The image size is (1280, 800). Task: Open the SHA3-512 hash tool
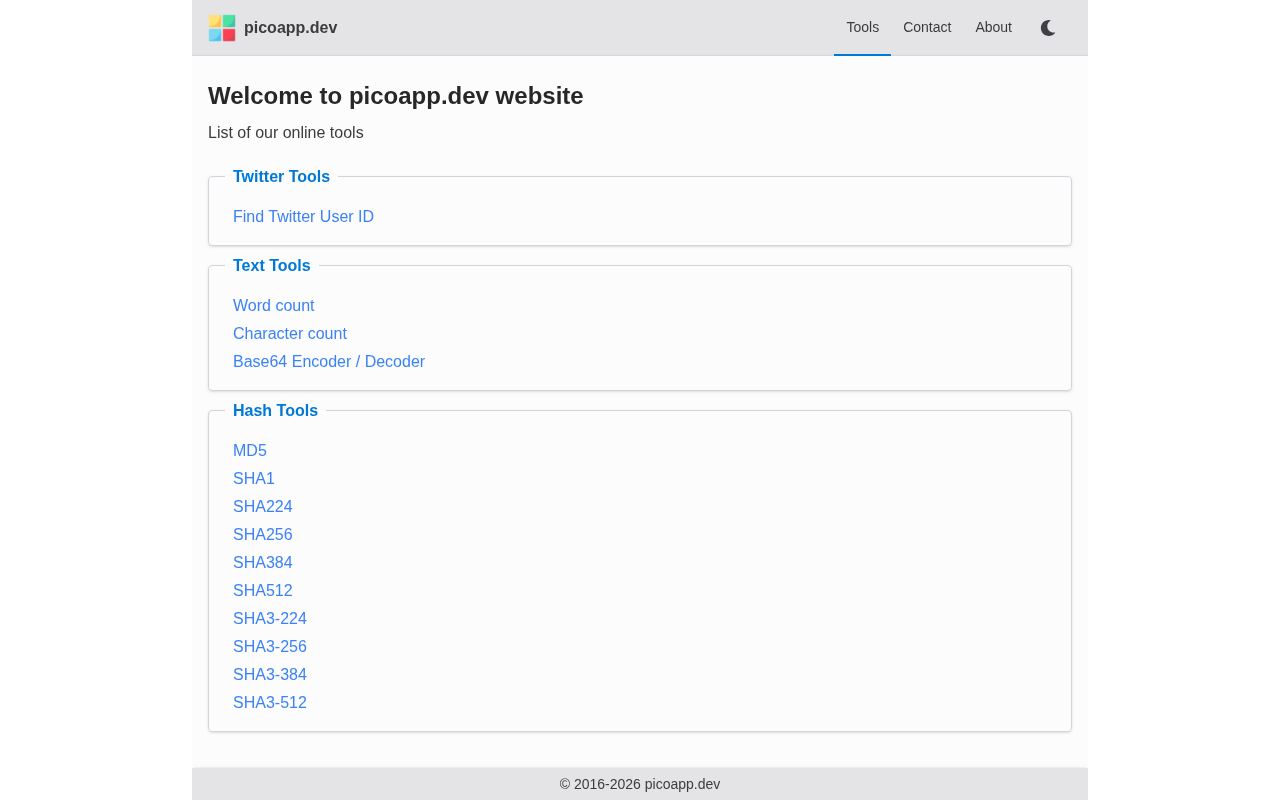tap(270, 703)
